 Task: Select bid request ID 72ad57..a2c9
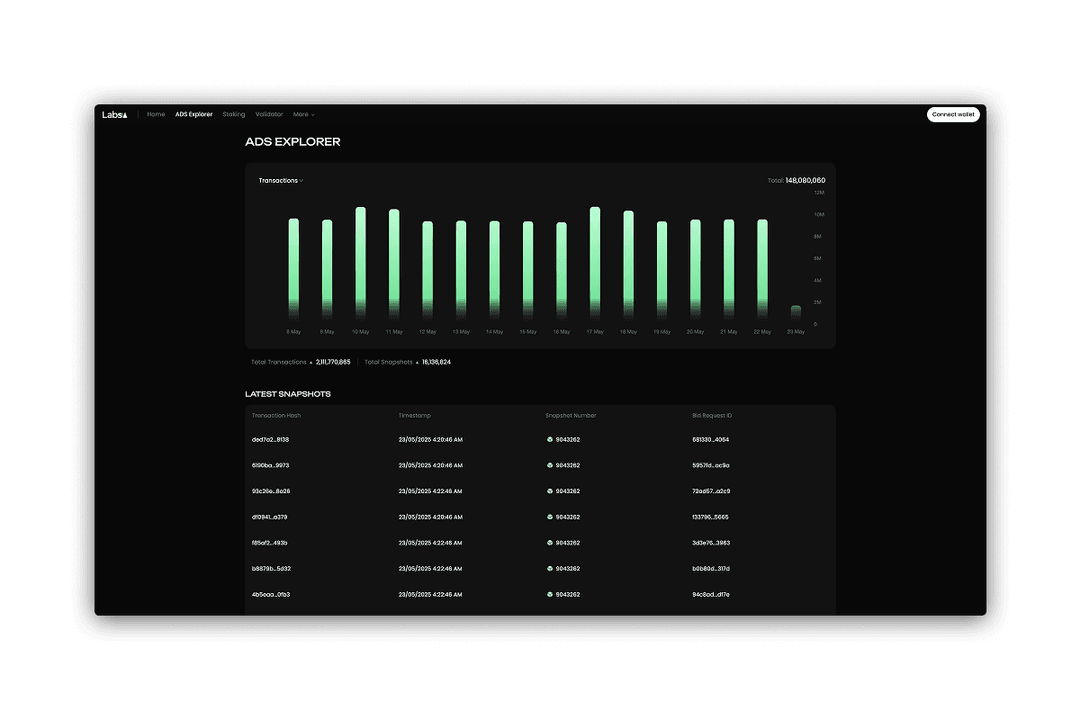pyautogui.click(x=712, y=491)
